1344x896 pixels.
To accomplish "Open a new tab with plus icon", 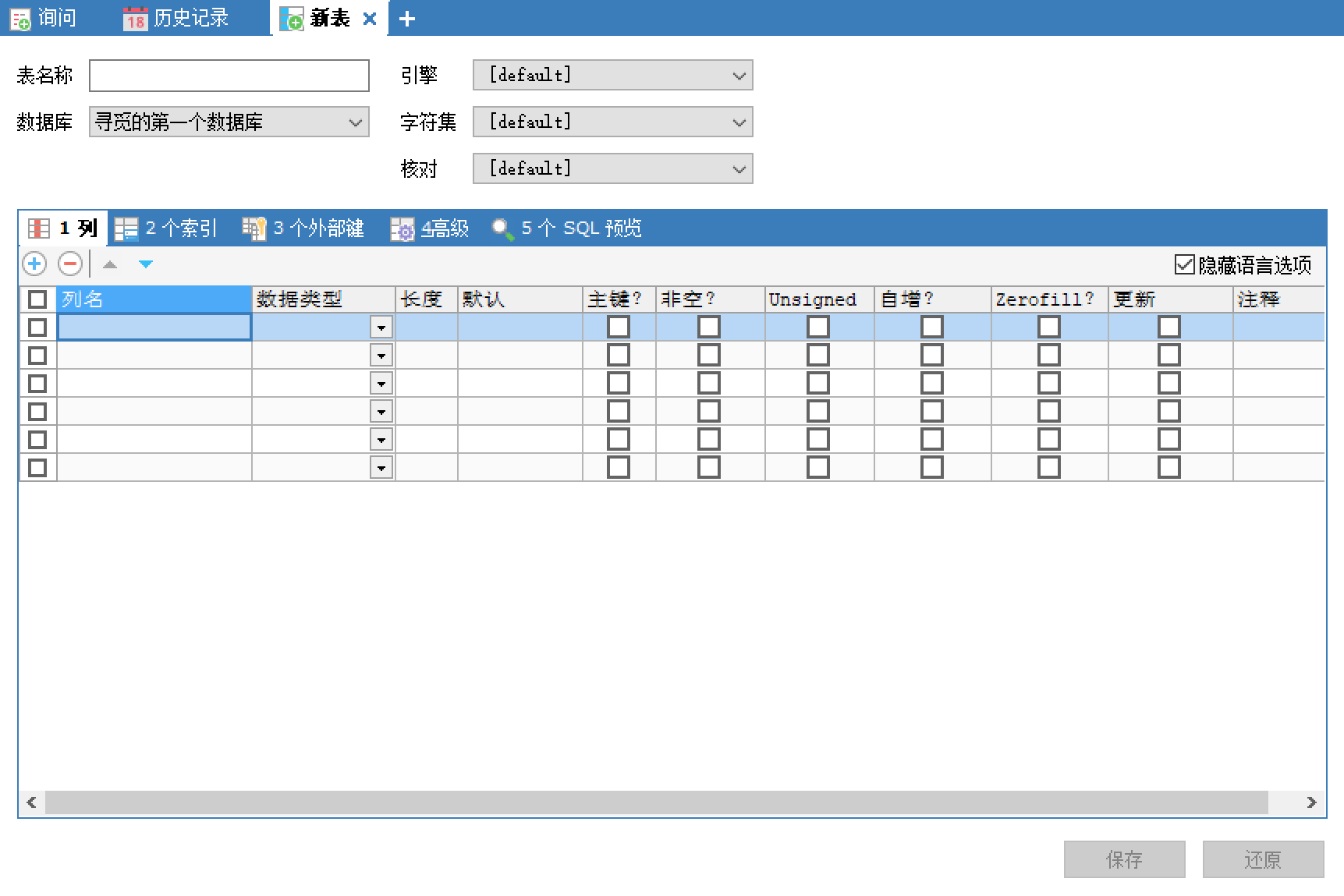I will pyautogui.click(x=406, y=19).
